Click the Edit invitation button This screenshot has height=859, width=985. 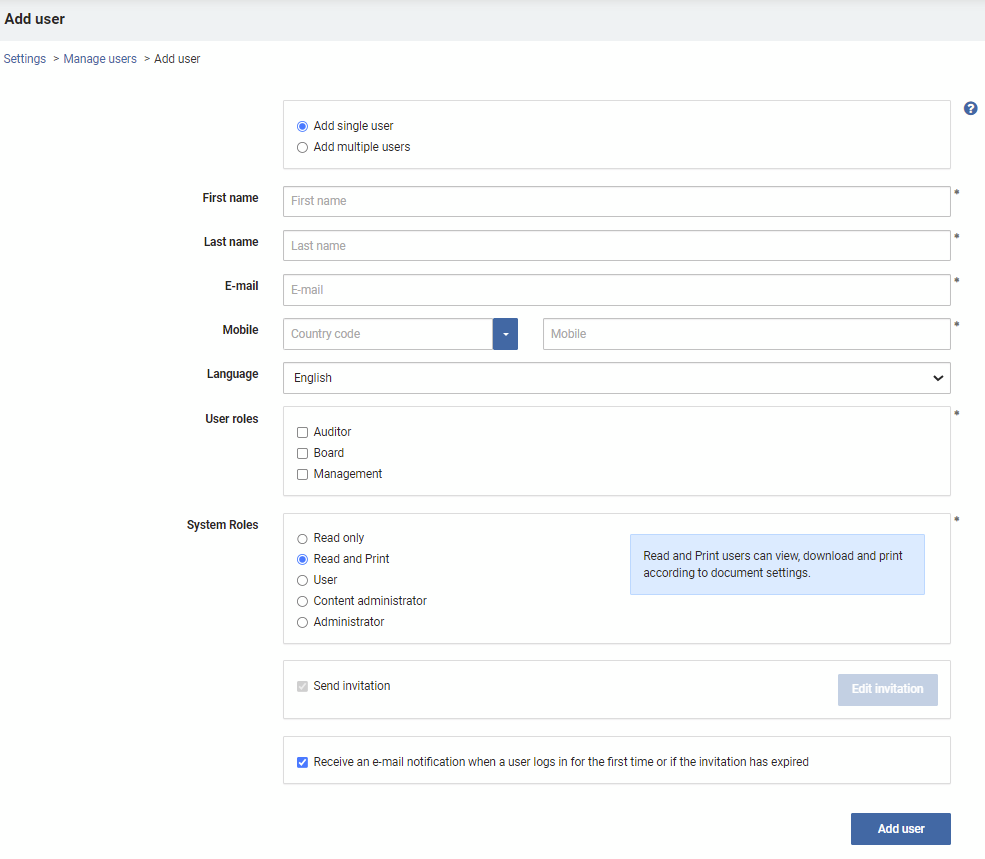coord(887,689)
